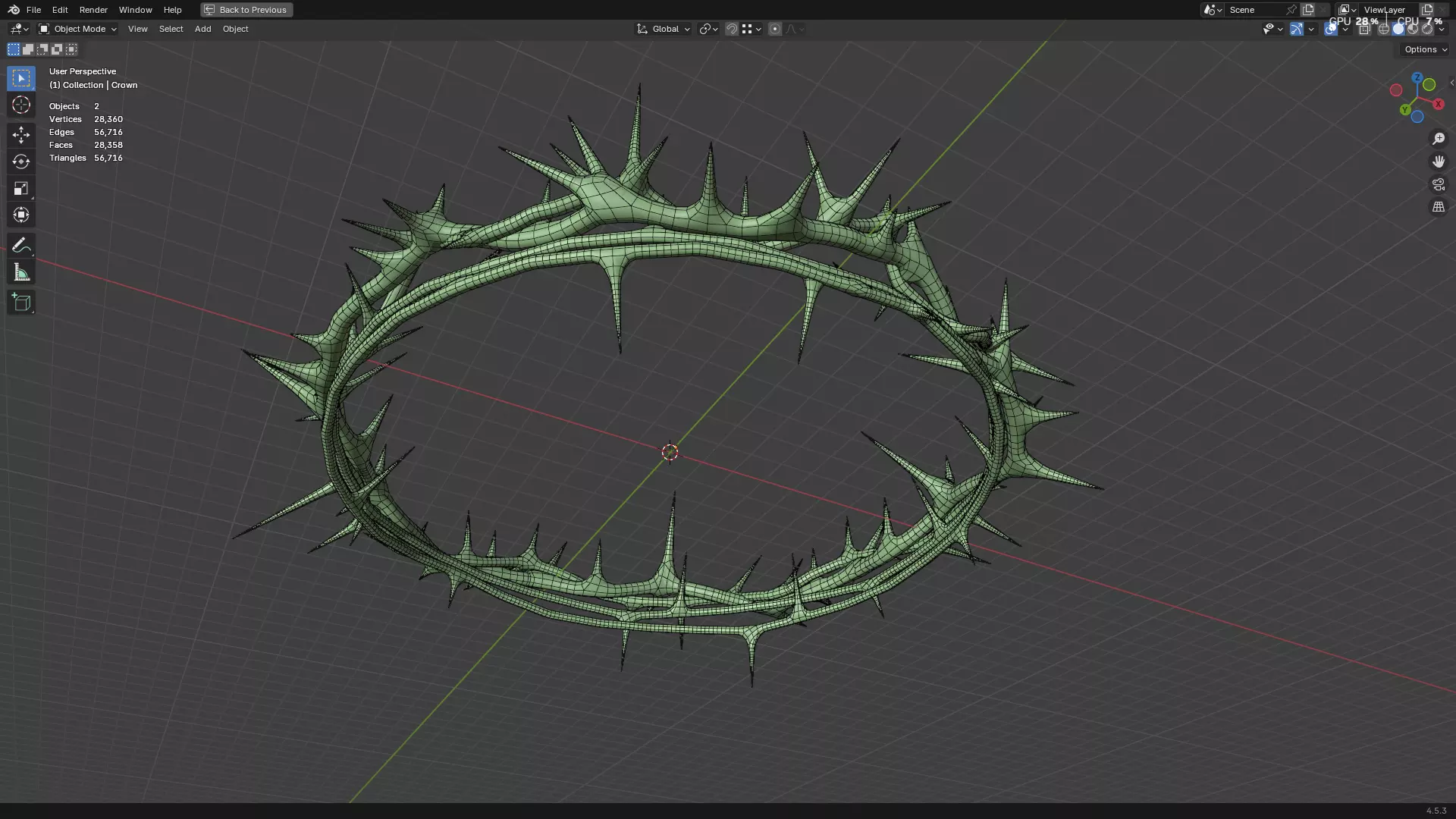Open the Object Mode dropdown
The image size is (1456, 819).
78,29
